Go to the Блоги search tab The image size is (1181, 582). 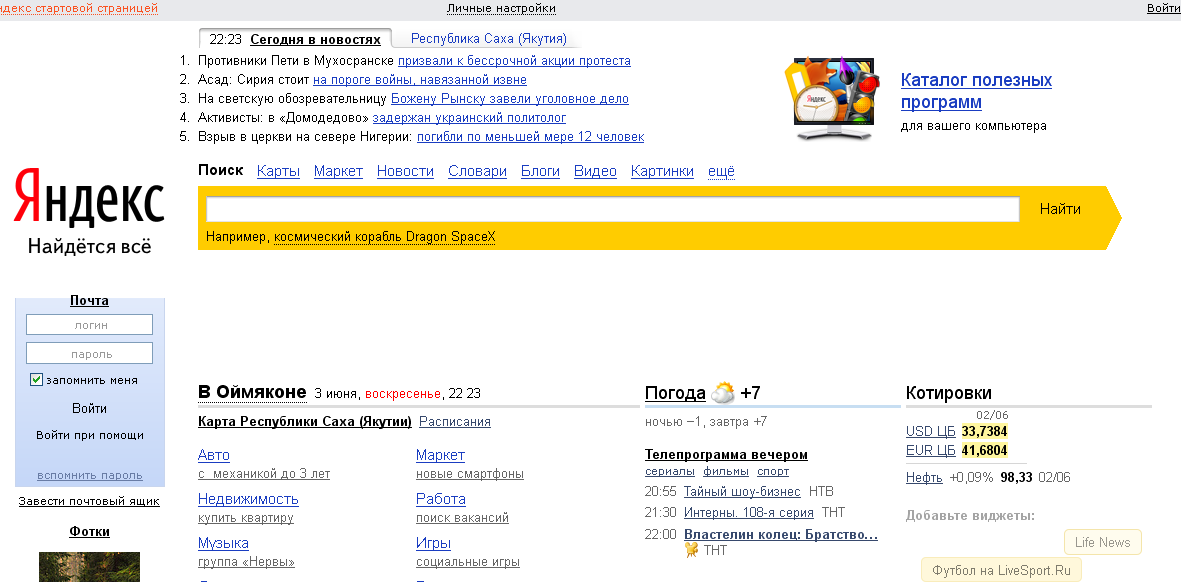click(540, 171)
